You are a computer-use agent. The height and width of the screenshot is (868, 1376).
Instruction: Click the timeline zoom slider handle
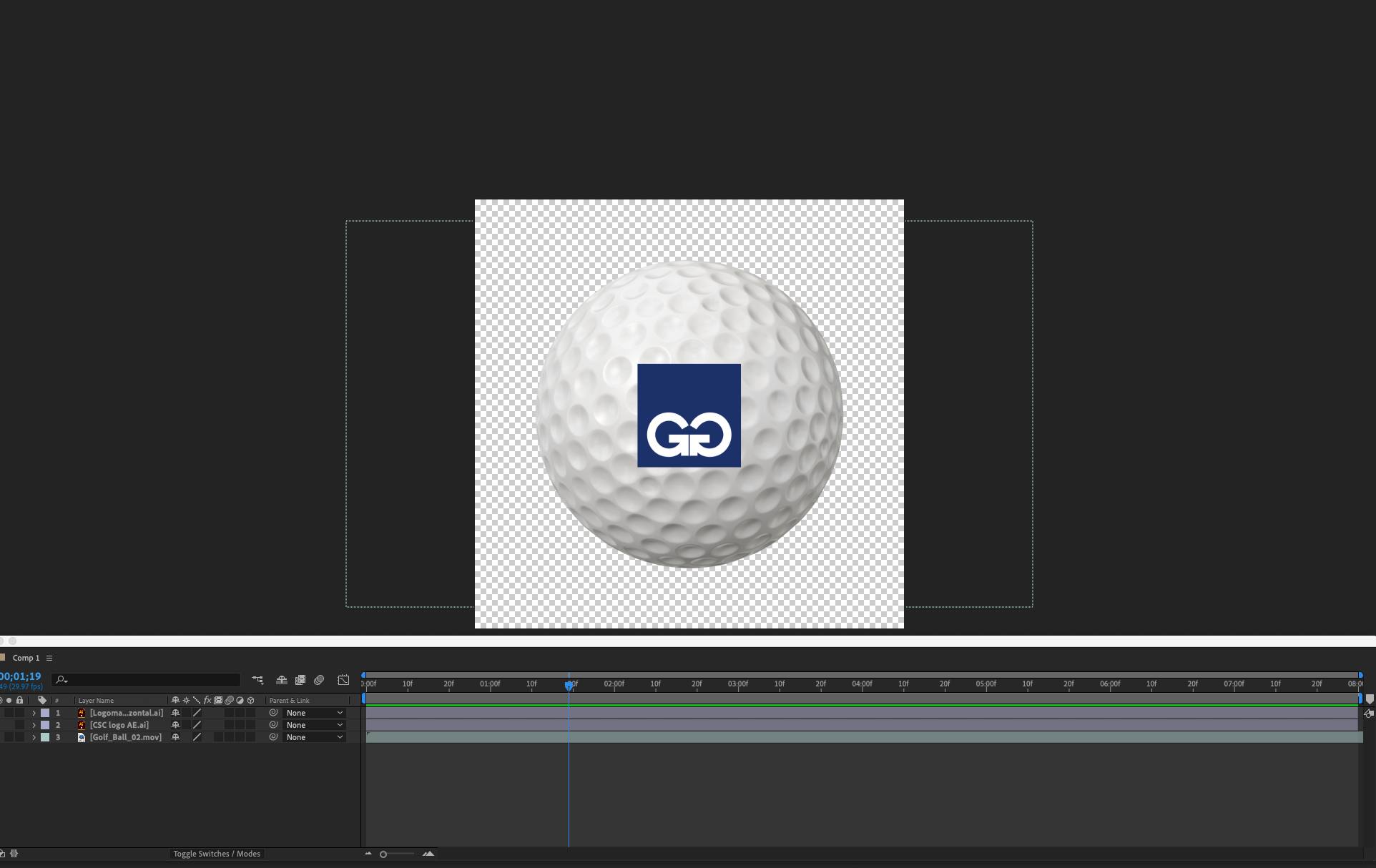point(383,854)
